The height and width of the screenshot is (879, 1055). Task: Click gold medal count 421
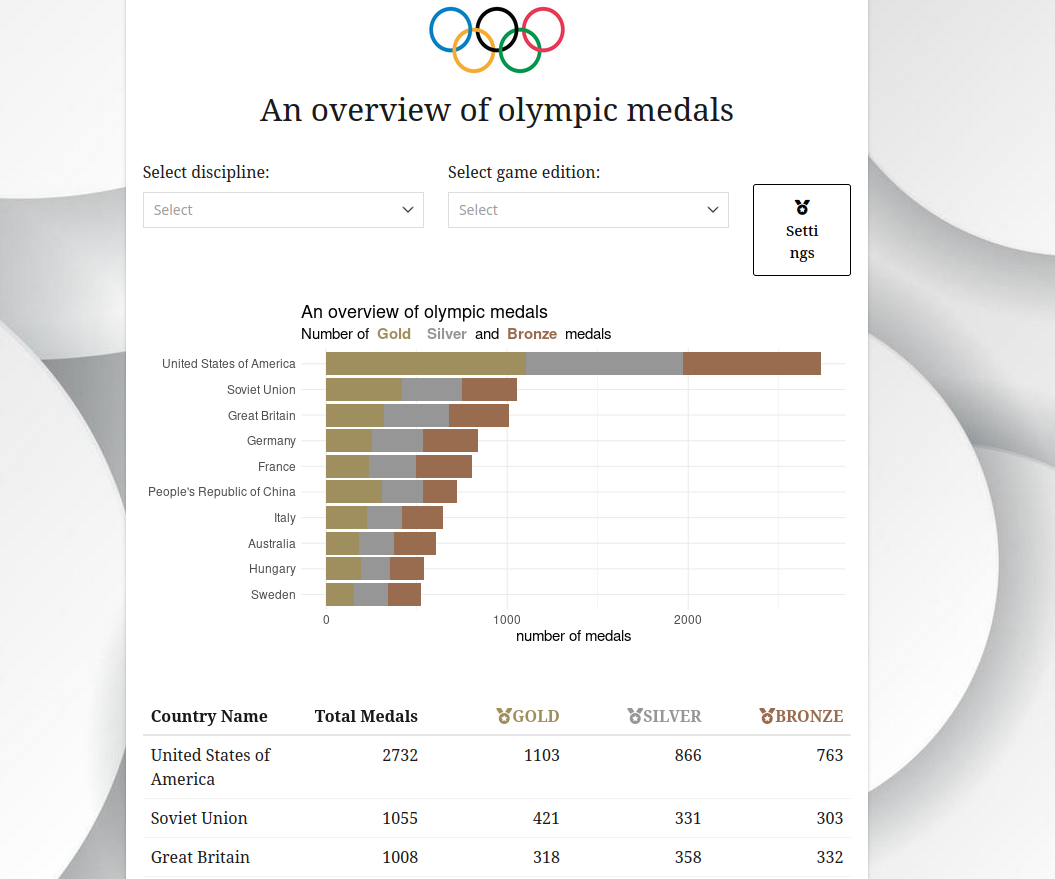point(546,818)
